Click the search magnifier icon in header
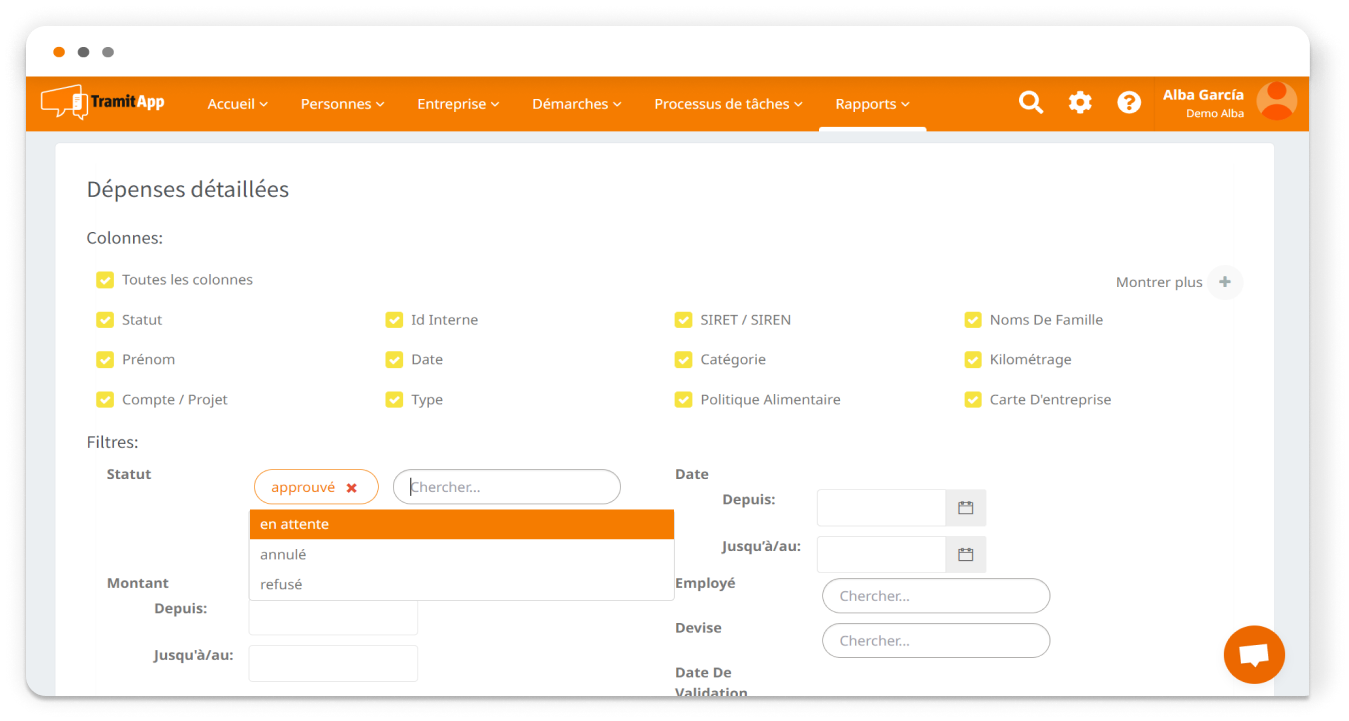Screen dimensions: 1349x721 1030,102
